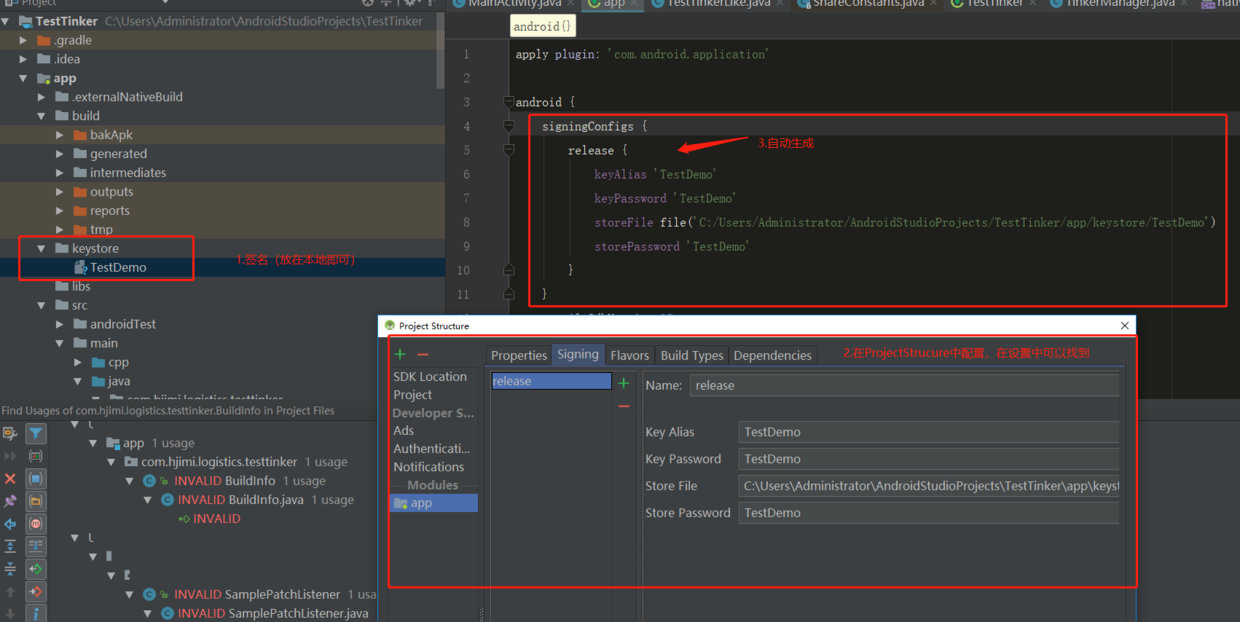This screenshot has width=1240, height=622.
Task: Click the Name field containing release
Action: click(904, 385)
